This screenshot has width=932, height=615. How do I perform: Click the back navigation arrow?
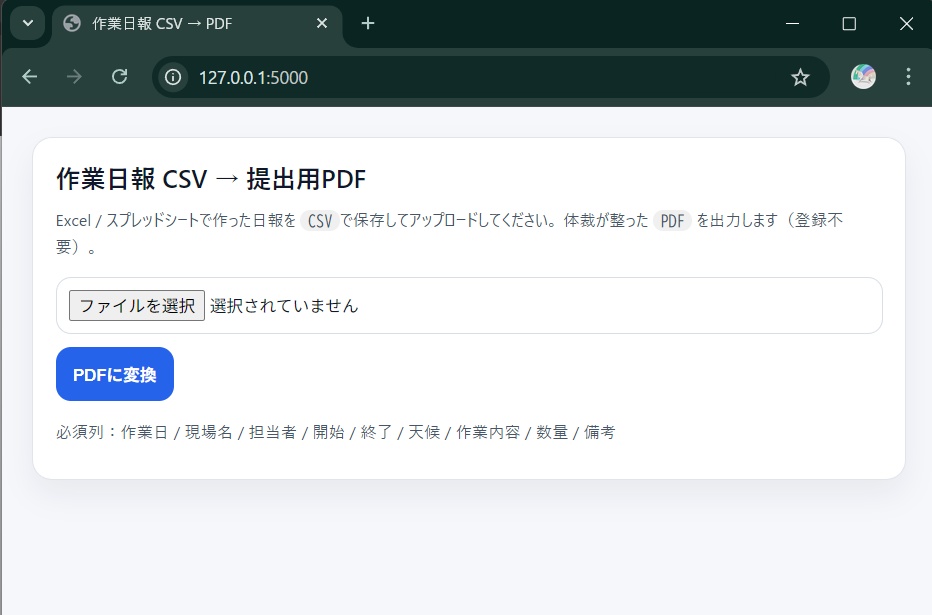click(28, 77)
